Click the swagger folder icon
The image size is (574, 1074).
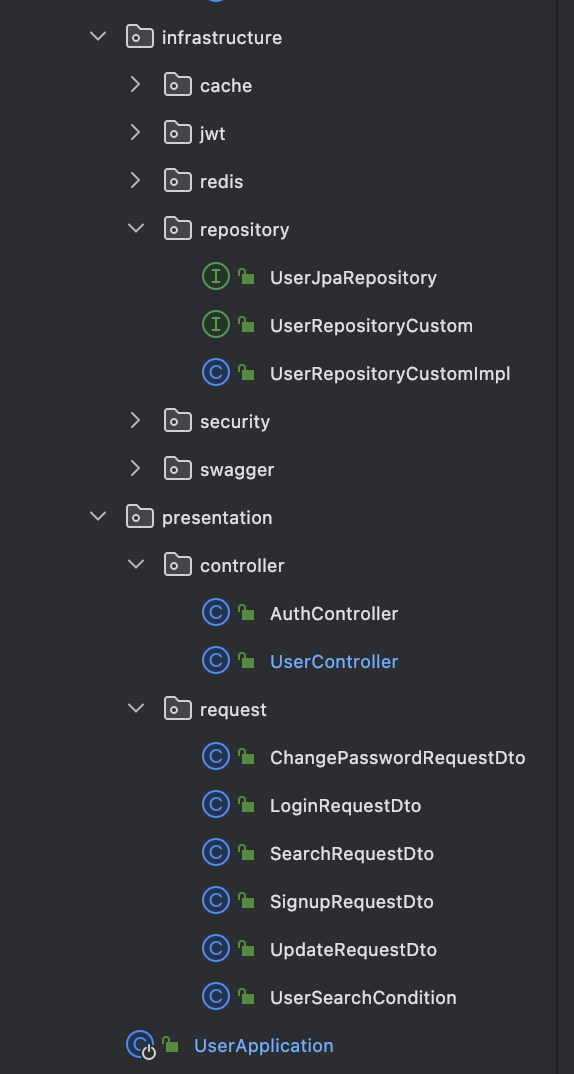178,469
